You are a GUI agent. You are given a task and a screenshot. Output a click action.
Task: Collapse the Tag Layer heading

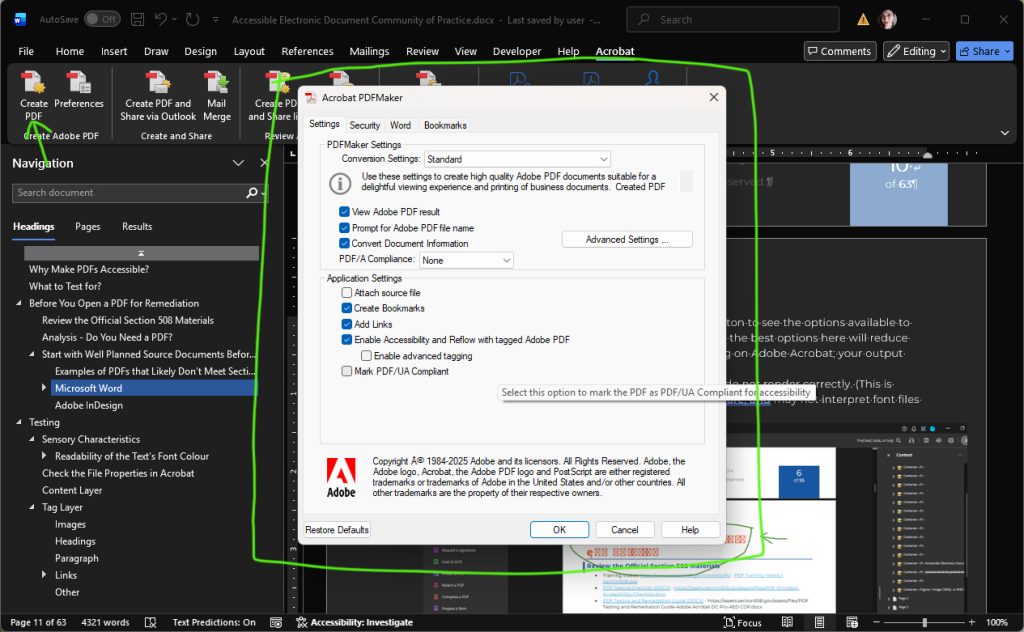click(31, 507)
